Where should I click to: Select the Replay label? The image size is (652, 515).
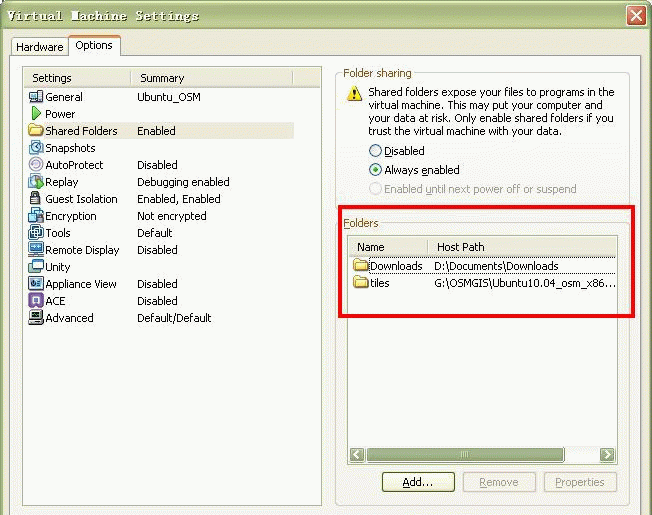point(62,182)
